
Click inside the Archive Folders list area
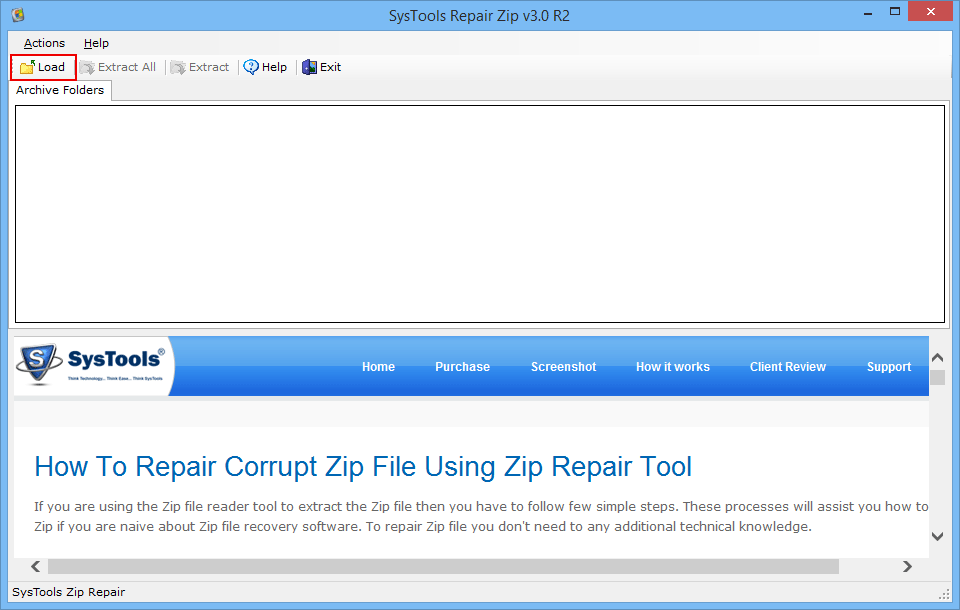[x=480, y=214]
